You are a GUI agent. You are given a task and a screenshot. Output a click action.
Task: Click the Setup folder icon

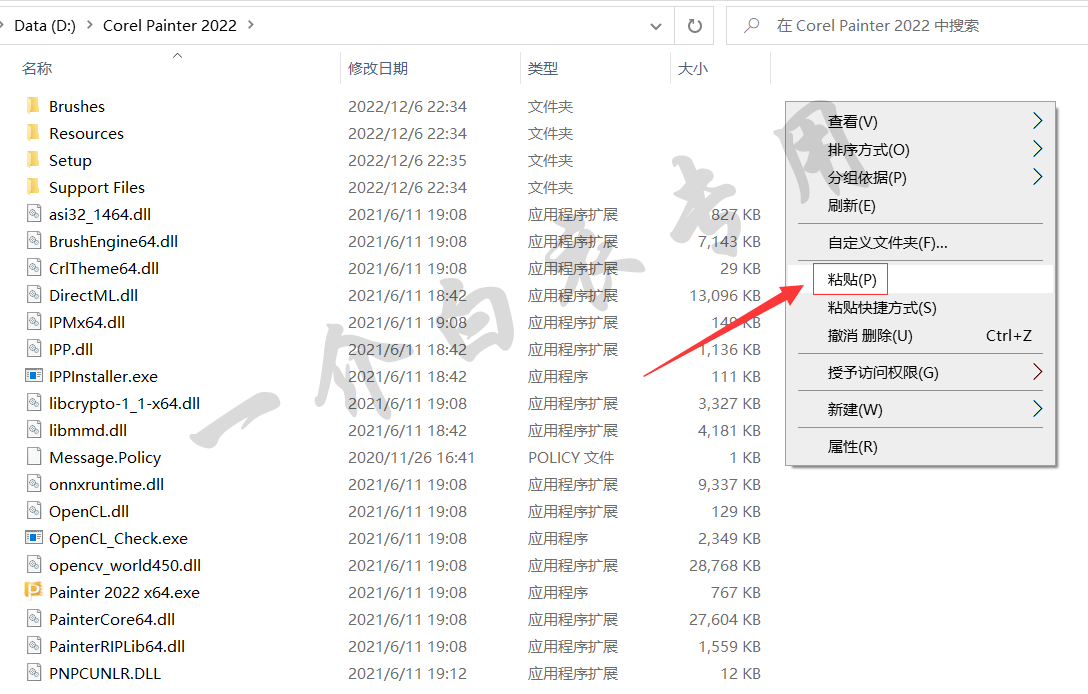click(x=33, y=160)
